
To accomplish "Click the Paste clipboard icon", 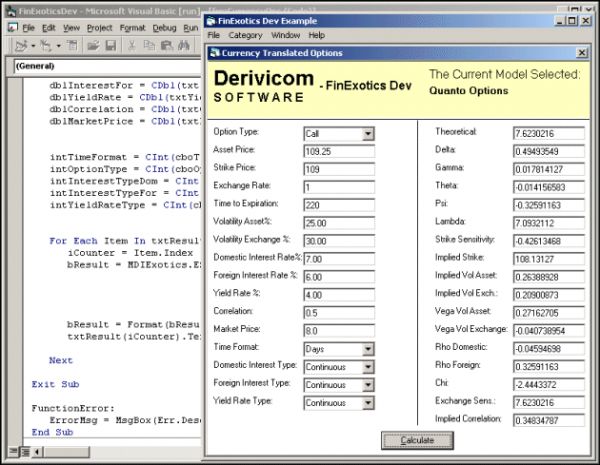I will [x=166, y=46].
